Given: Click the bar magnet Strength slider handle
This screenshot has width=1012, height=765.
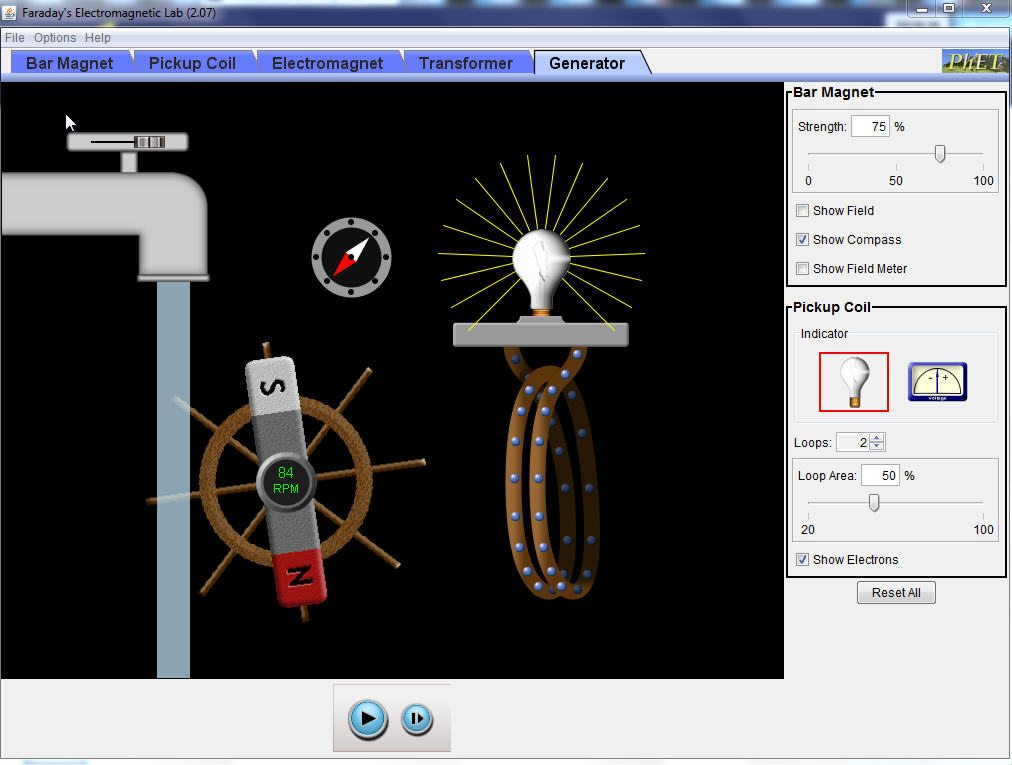Looking at the screenshot, I should [940, 153].
